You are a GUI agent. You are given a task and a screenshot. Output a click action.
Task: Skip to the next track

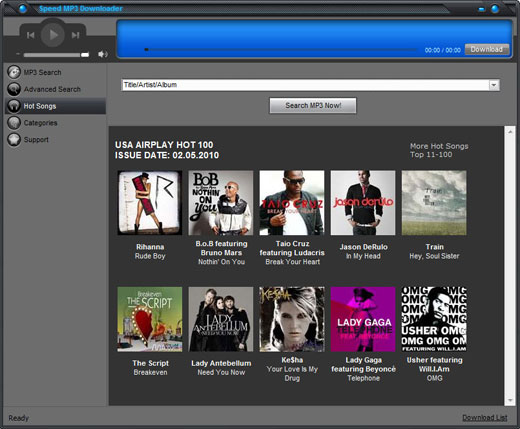[75, 35]
